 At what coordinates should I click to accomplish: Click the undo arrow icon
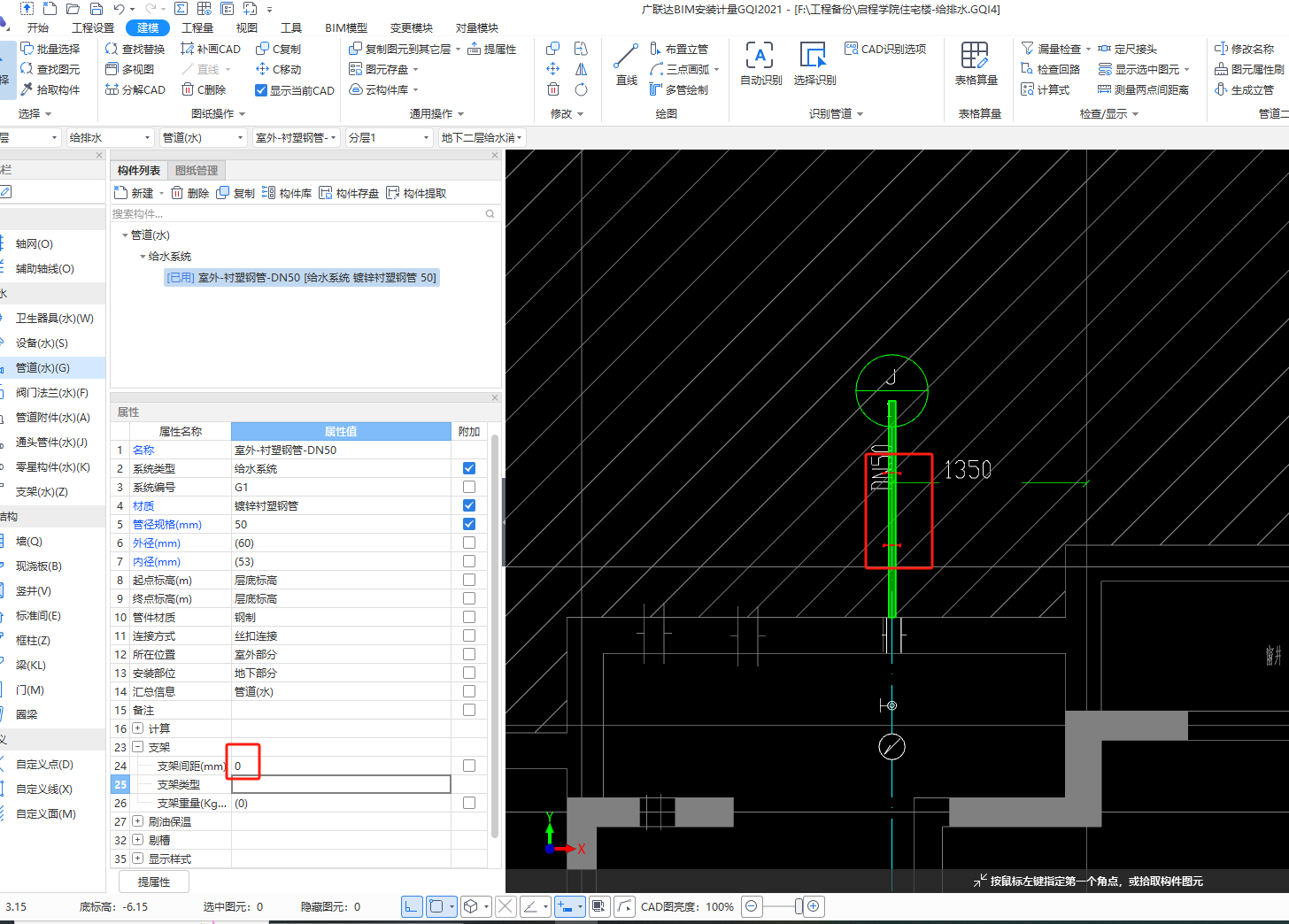[119, 9]
